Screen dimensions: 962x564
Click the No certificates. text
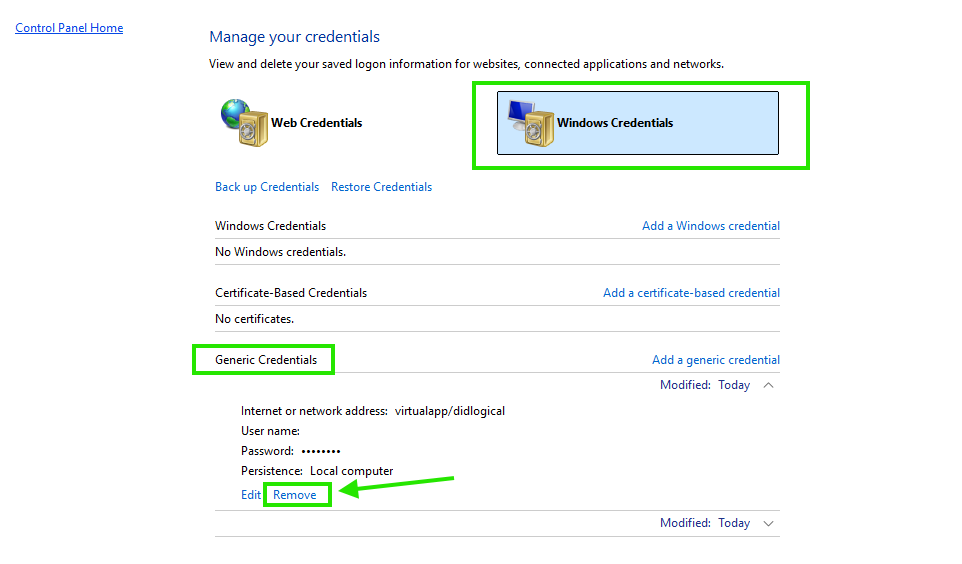coord(255,319)
